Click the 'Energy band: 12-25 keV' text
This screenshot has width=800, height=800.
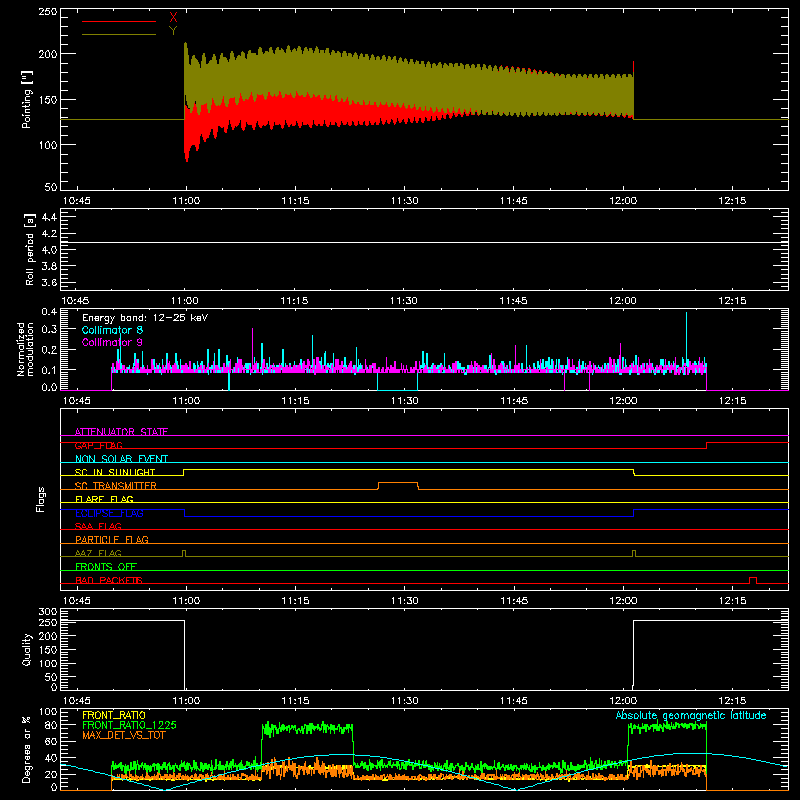[x=145, y=318]
